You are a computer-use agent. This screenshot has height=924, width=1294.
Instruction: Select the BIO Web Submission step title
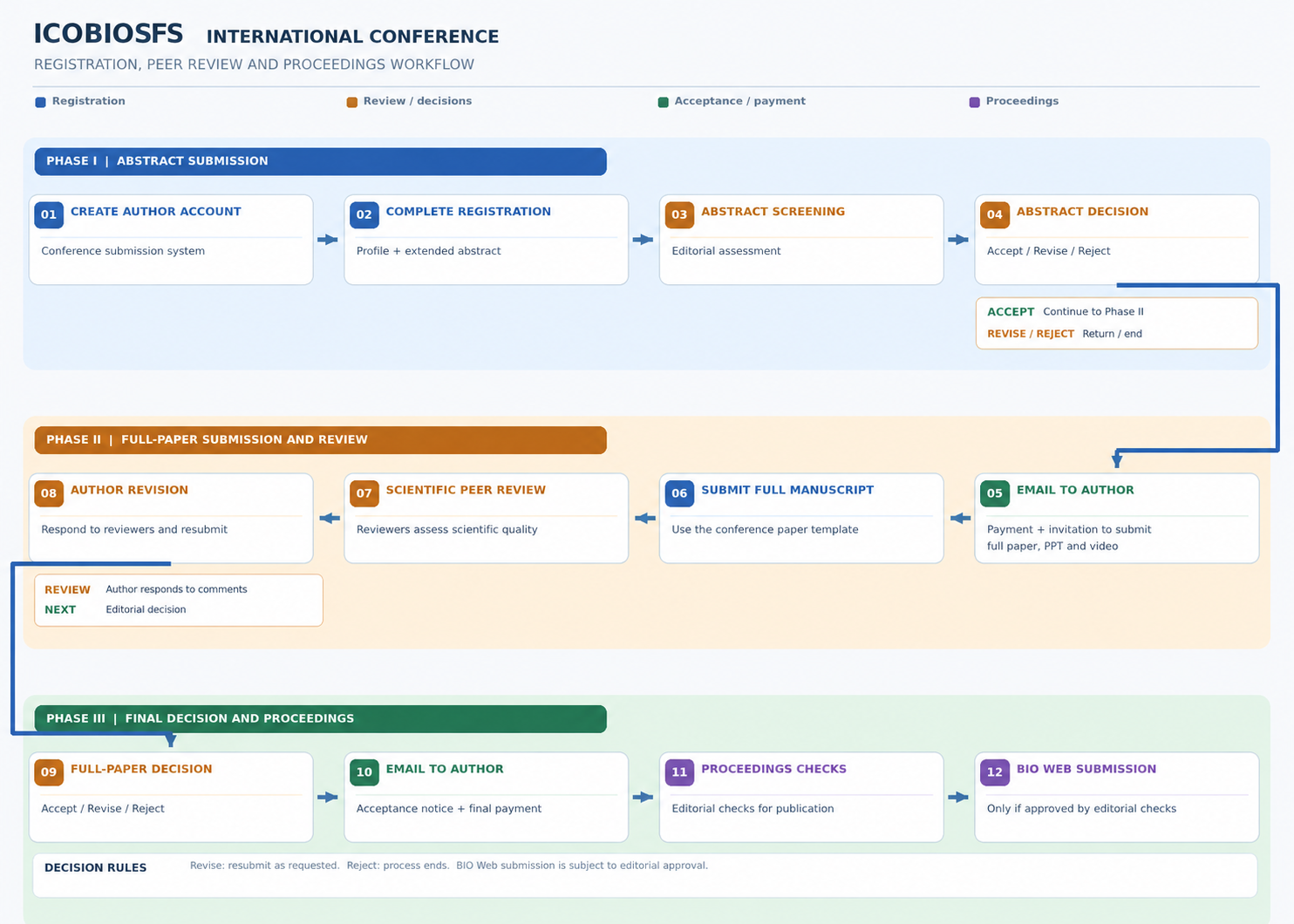click(1086, 769)
